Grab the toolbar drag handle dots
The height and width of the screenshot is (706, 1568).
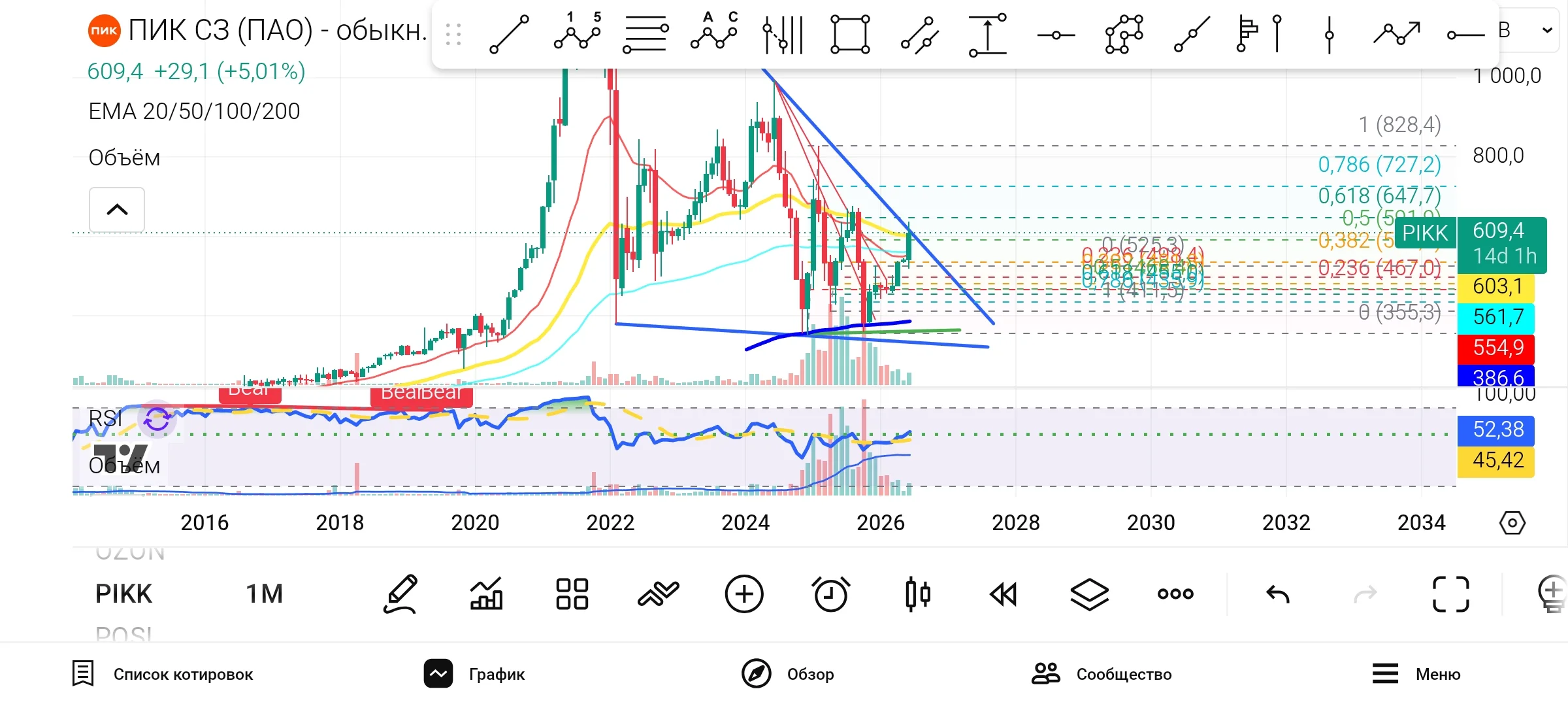[453, 34]
